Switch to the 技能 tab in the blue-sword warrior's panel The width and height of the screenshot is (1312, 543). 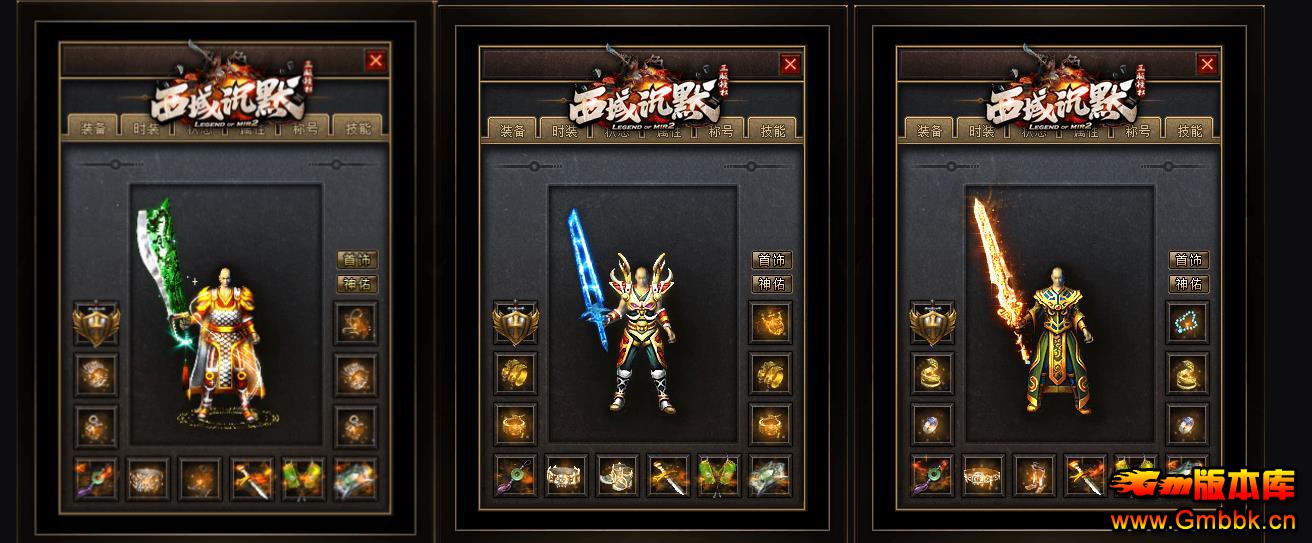click(x=772, y=130)
